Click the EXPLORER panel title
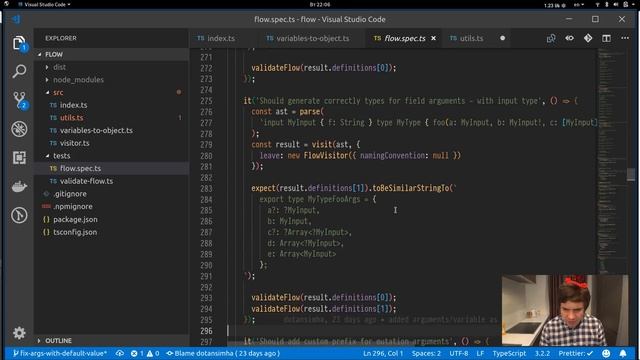This screenshot has height=360, width=640. tap(61, 38)
